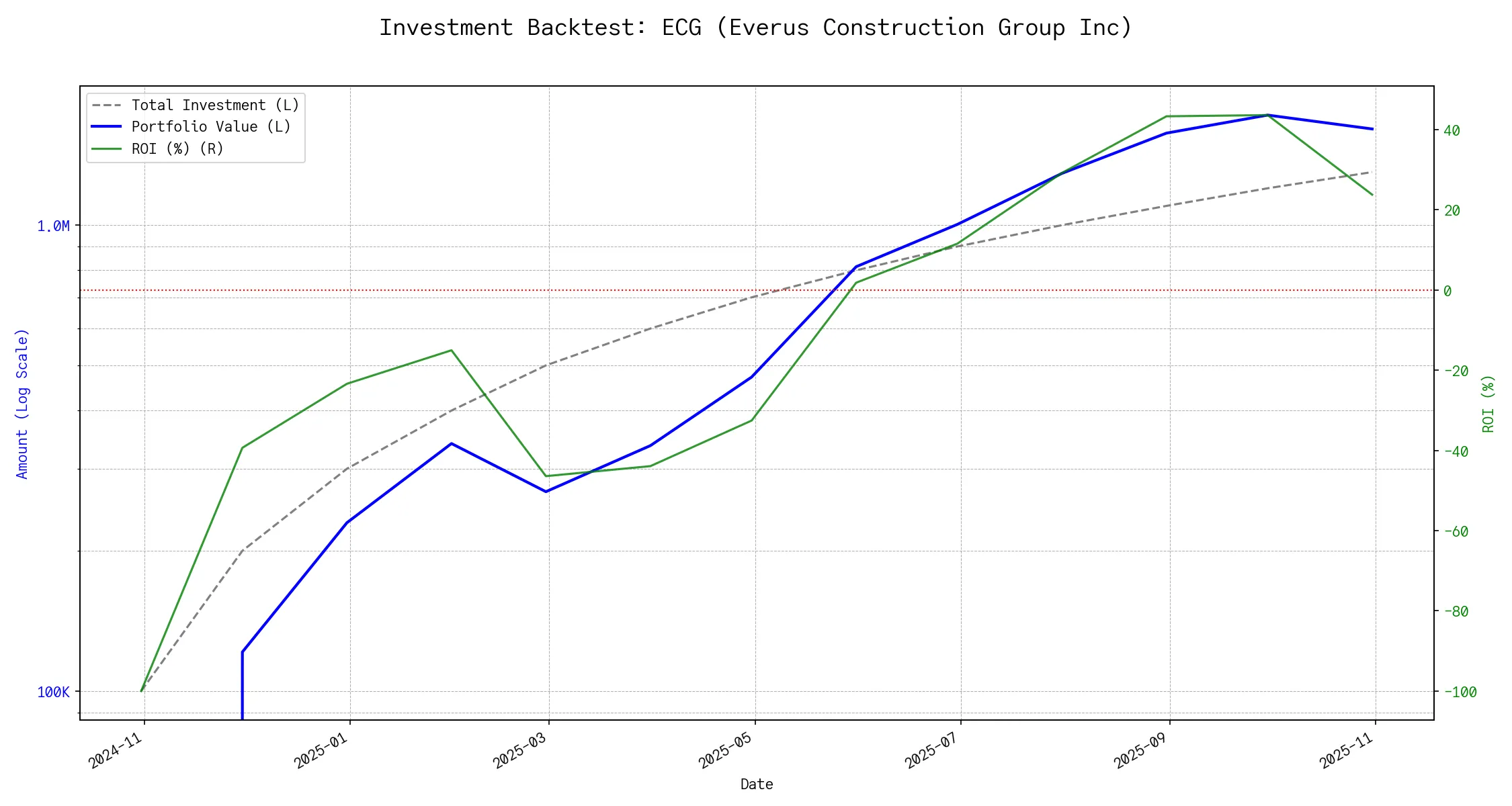Click the 2024-11 date tick label
Viewport: 1512px width, 806px height.
(x=116, y=751)
